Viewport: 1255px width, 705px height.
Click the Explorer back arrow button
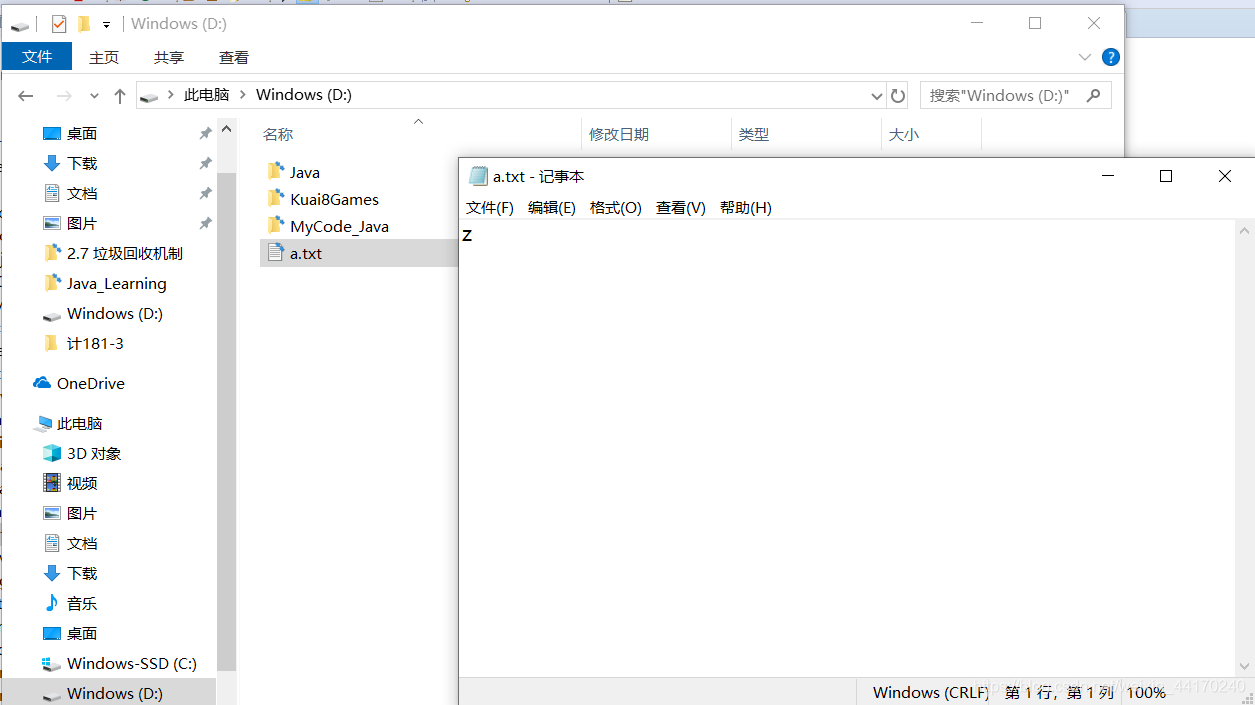click(x=26, y=96)
